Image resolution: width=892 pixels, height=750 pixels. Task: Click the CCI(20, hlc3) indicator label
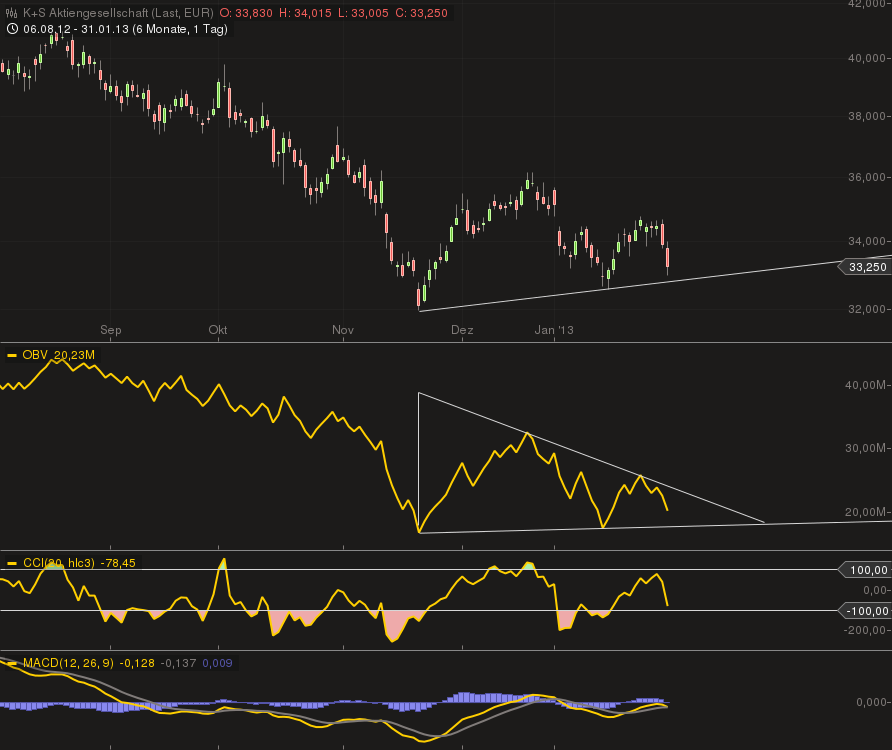click(x=59, y=563)
